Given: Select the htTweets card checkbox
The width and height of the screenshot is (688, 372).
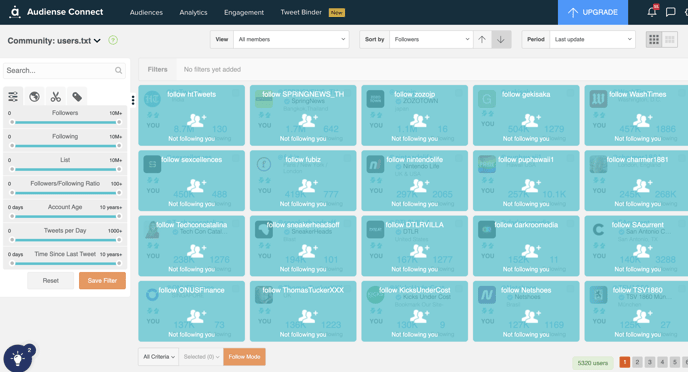Looking at the screenshot, I should [x=236, y=93].
